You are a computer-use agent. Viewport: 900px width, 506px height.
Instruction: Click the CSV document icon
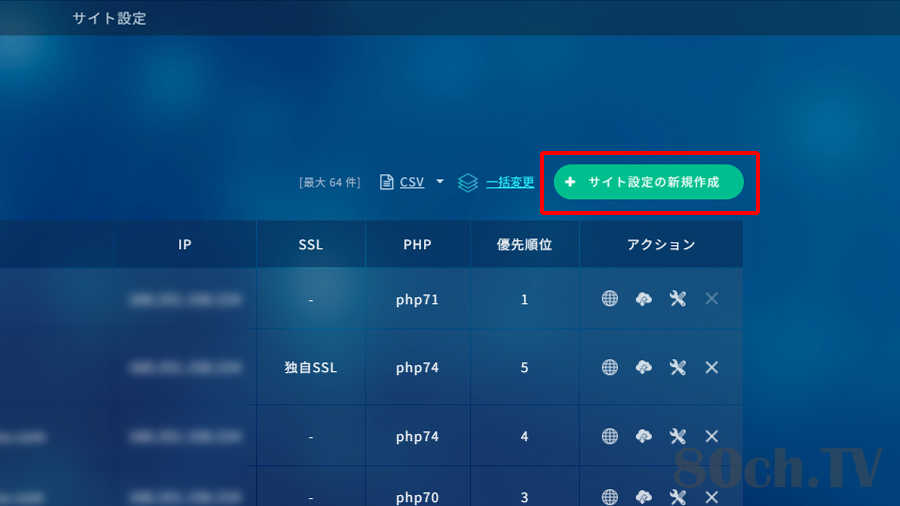[x=386, y=182]
